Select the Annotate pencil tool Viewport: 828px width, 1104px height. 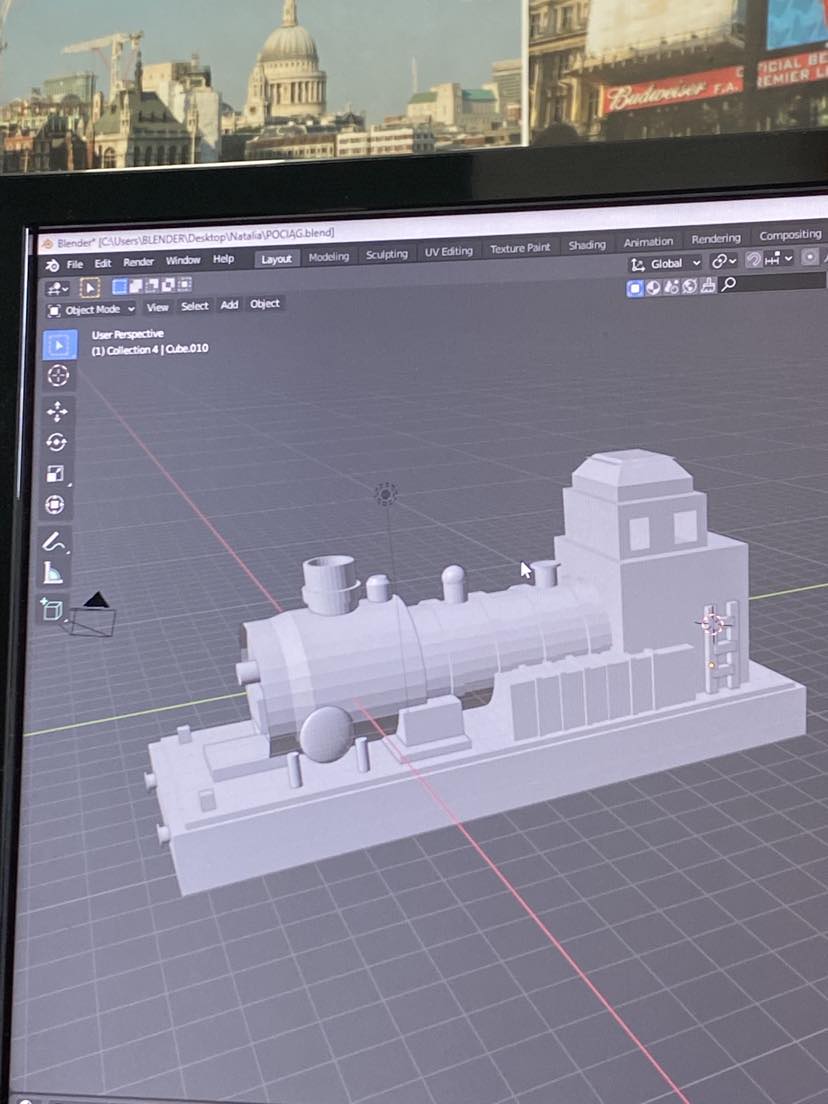coord(54,541)
